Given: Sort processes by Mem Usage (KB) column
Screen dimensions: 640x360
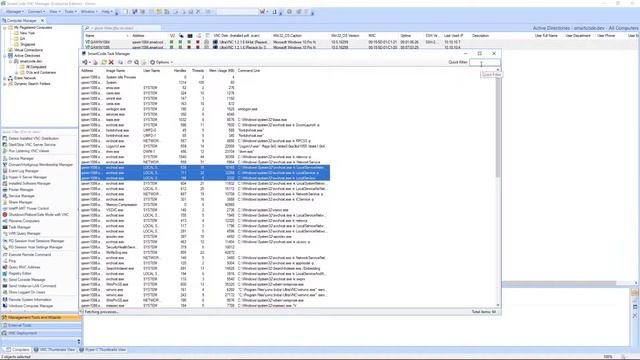Looking at the screenshot, I should (222, 71).
